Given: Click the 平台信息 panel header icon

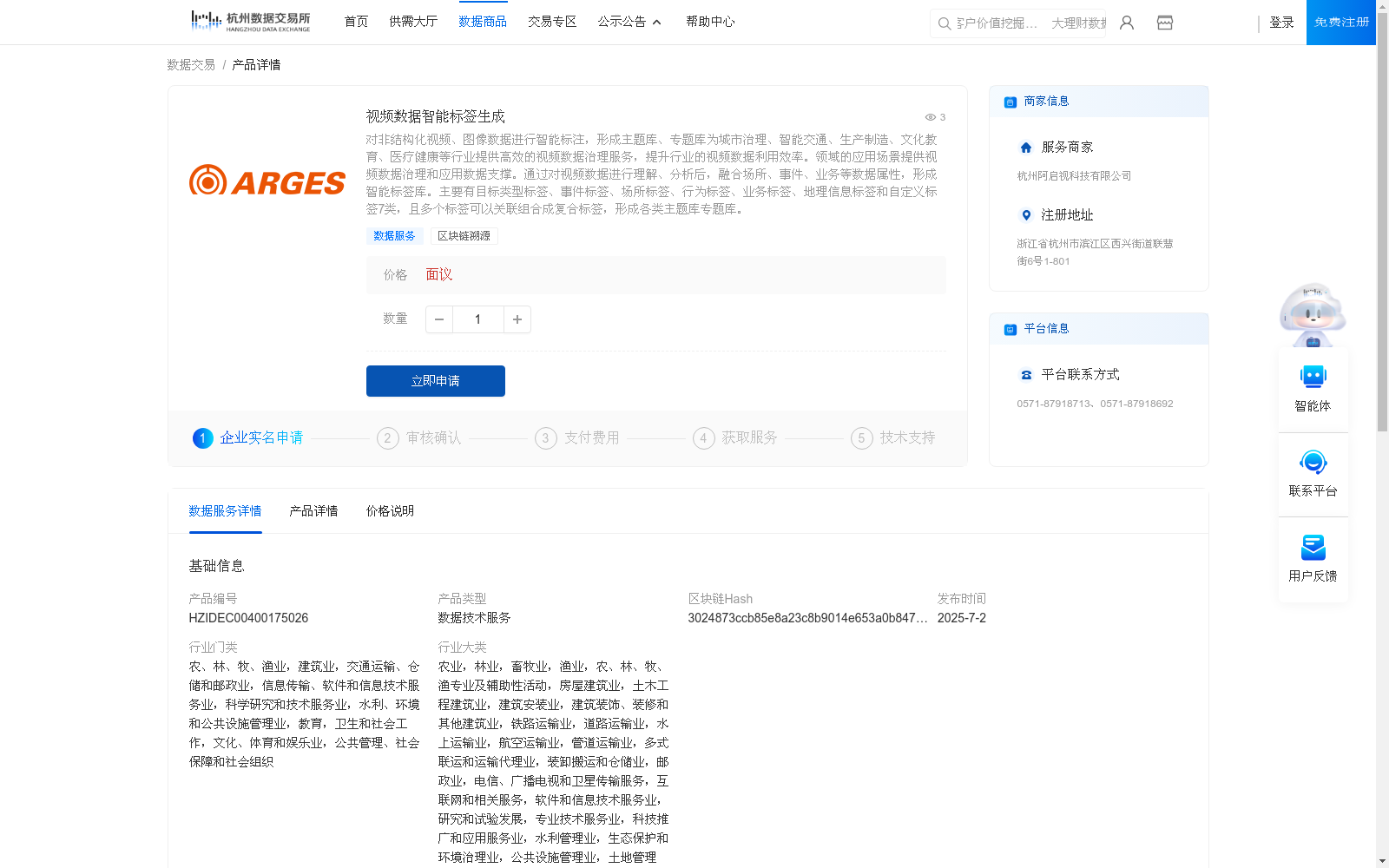Looking at the screenshot, I should coord(1010,330).
